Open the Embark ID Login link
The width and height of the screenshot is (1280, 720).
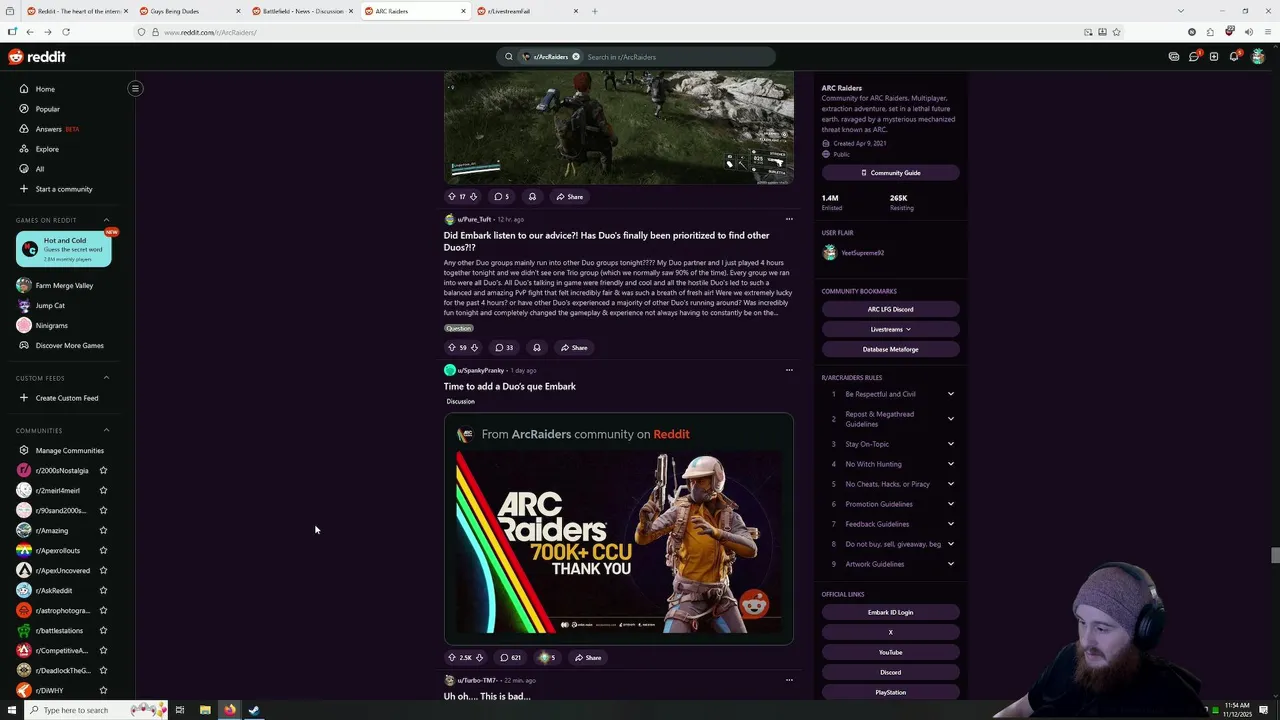[x=890, y=612]
